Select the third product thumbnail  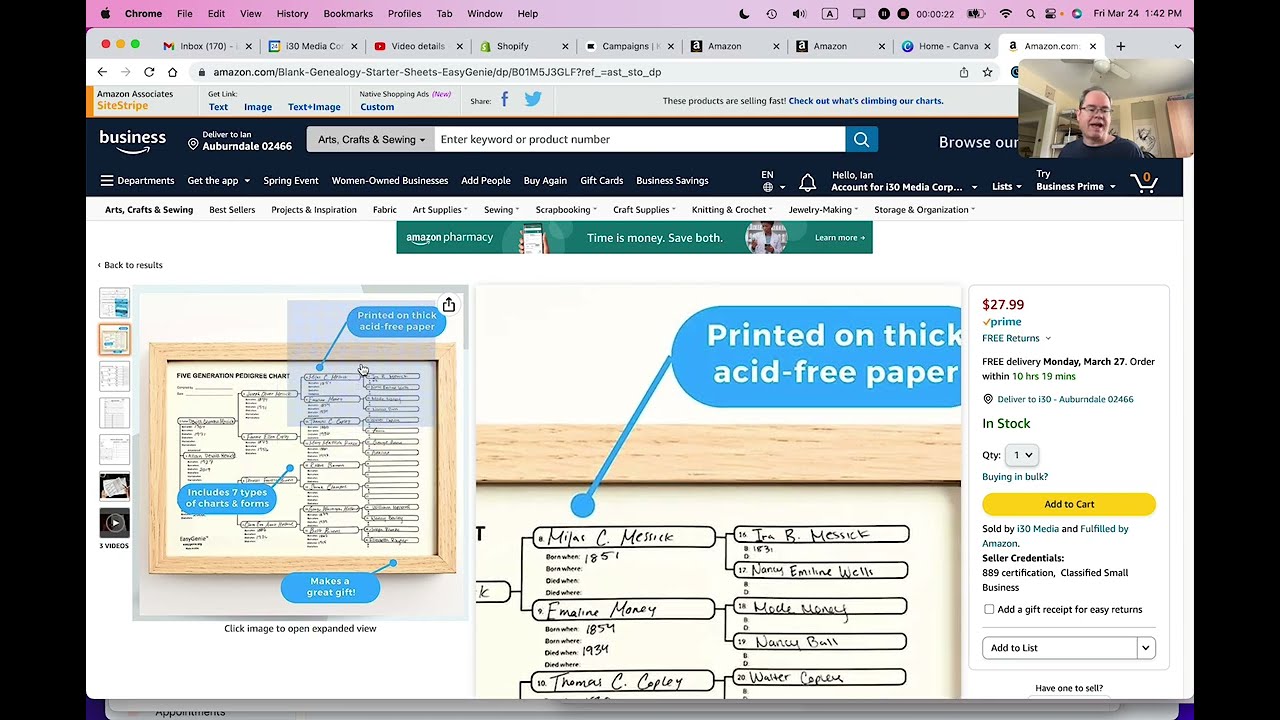click(x=114, y=376)
